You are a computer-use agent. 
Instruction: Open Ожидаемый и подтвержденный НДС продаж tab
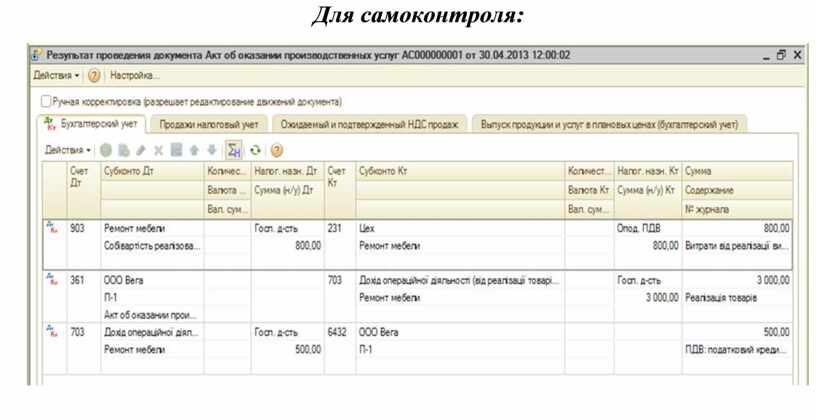tap(369, 124)
